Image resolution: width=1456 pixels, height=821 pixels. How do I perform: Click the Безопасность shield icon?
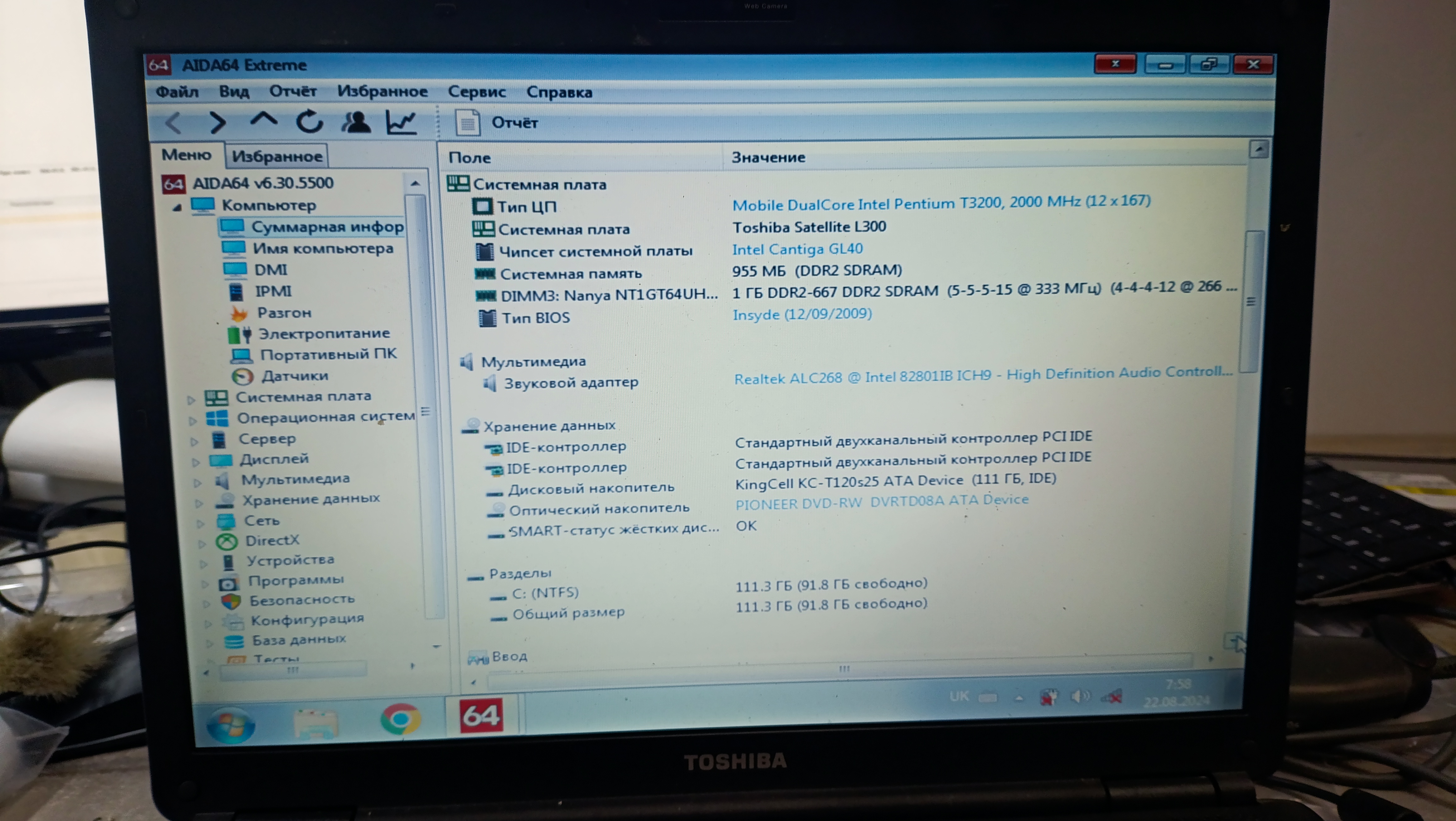click(231, 602)
